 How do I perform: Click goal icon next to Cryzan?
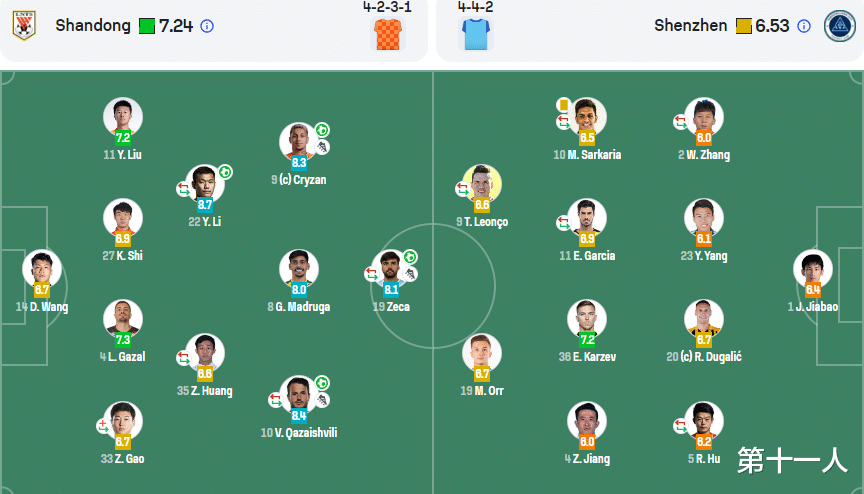coord(322,131)
